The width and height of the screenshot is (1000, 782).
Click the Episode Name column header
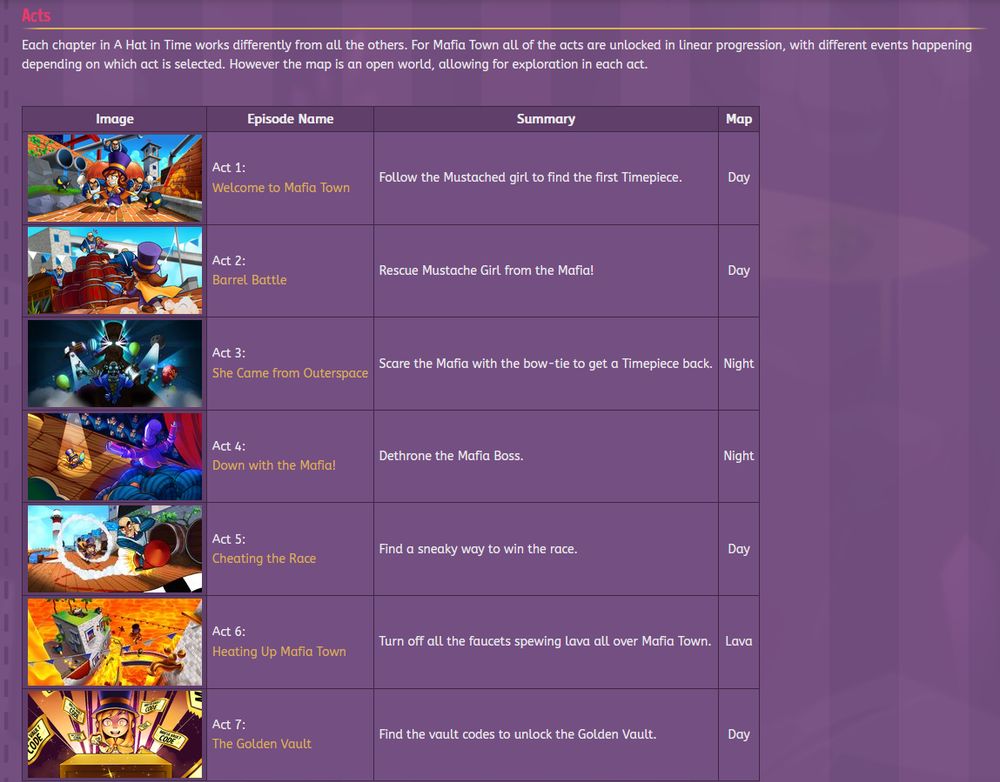click(x=290, y=119)
